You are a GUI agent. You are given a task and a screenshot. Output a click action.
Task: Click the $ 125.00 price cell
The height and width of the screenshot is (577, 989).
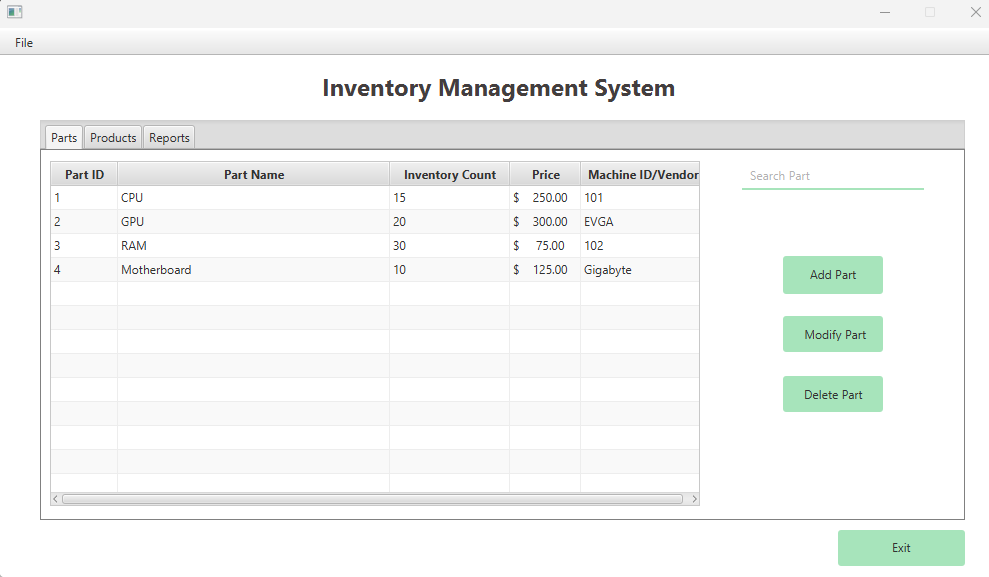pos(546,270)
